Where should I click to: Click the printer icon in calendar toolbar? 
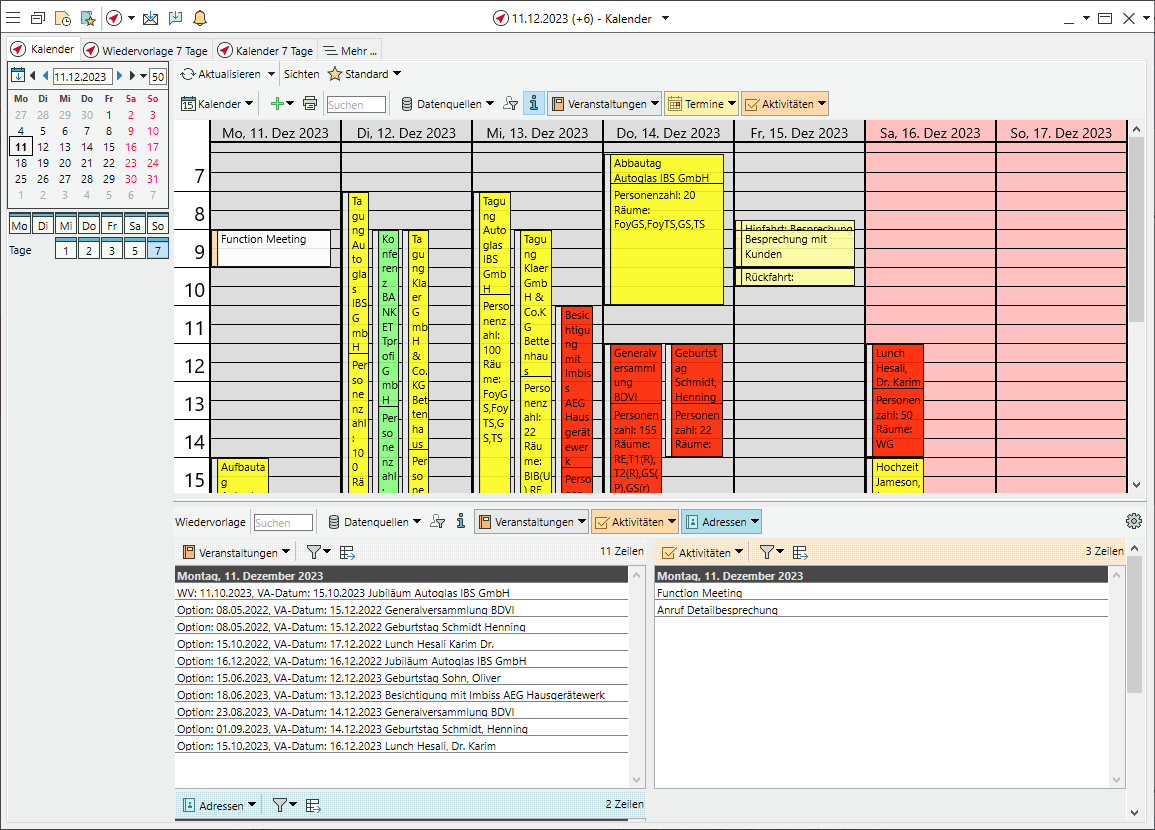(310, 104)
